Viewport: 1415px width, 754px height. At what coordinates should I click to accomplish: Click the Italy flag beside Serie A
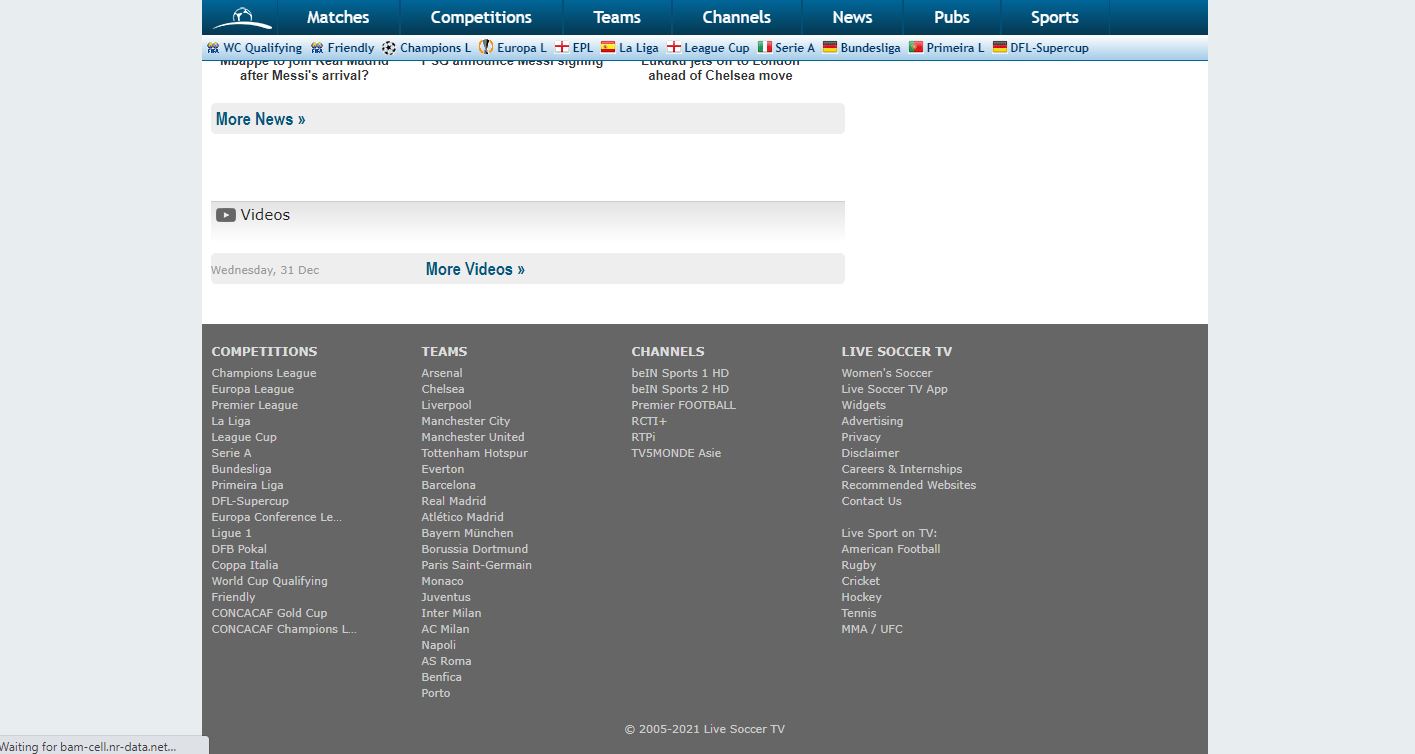click(x=765, y=47)
